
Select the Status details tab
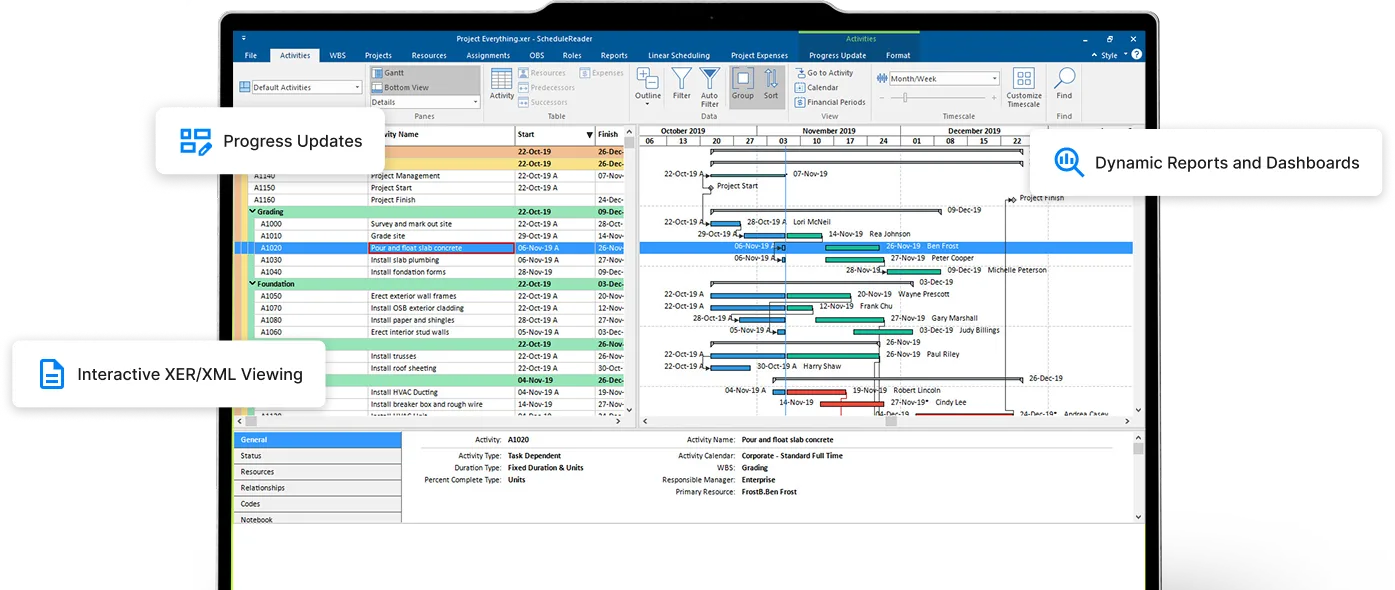point(318,456)
